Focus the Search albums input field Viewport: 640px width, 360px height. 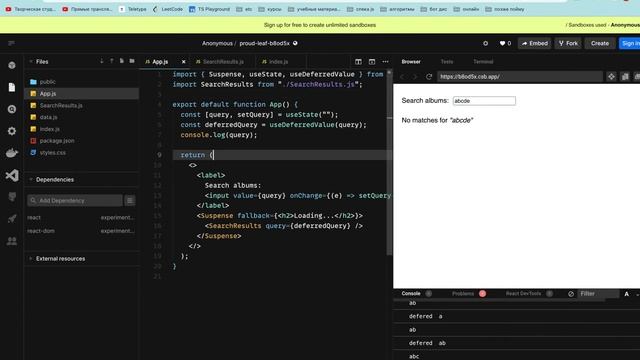484,101
